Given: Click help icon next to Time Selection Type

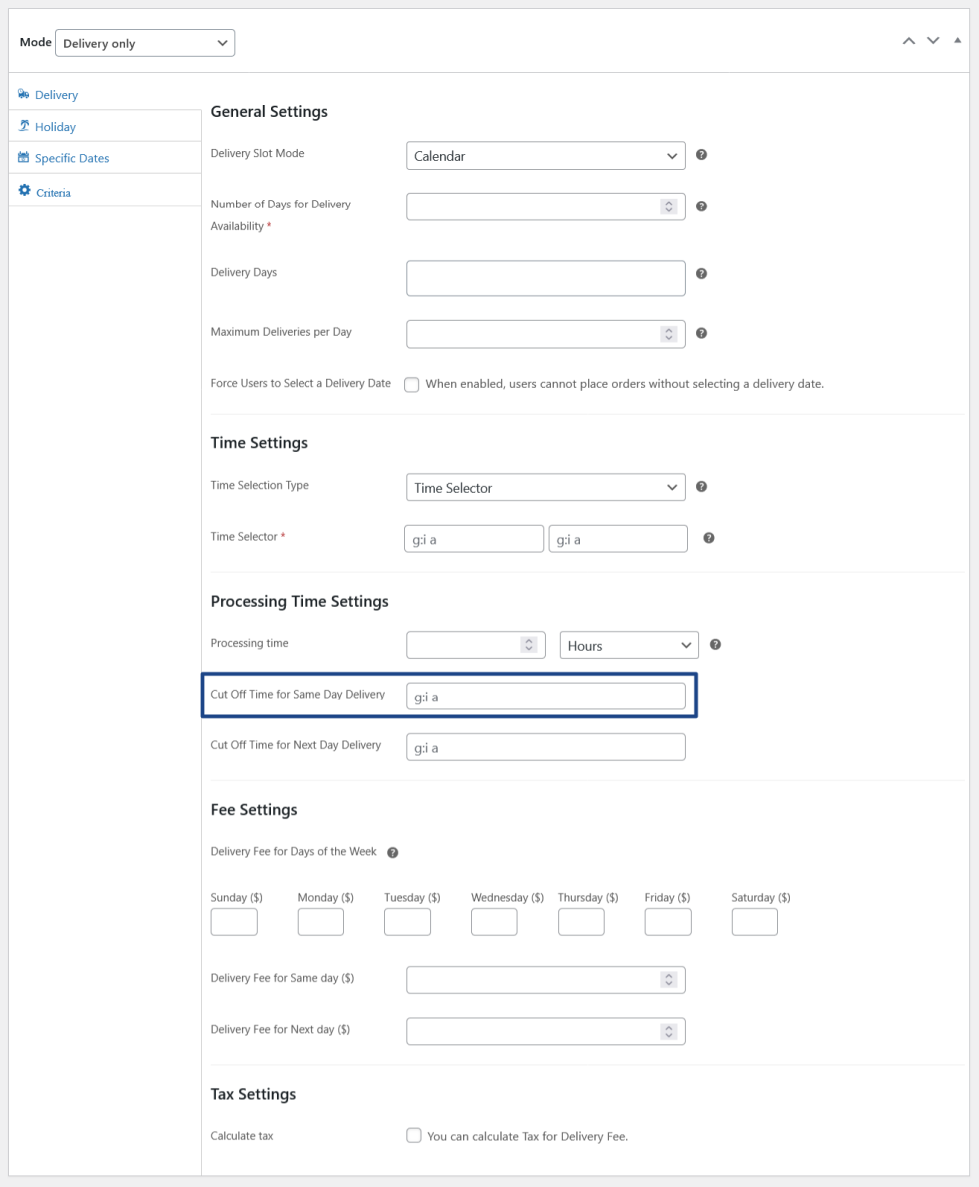Looking at the screenshot, I should 702,487.
